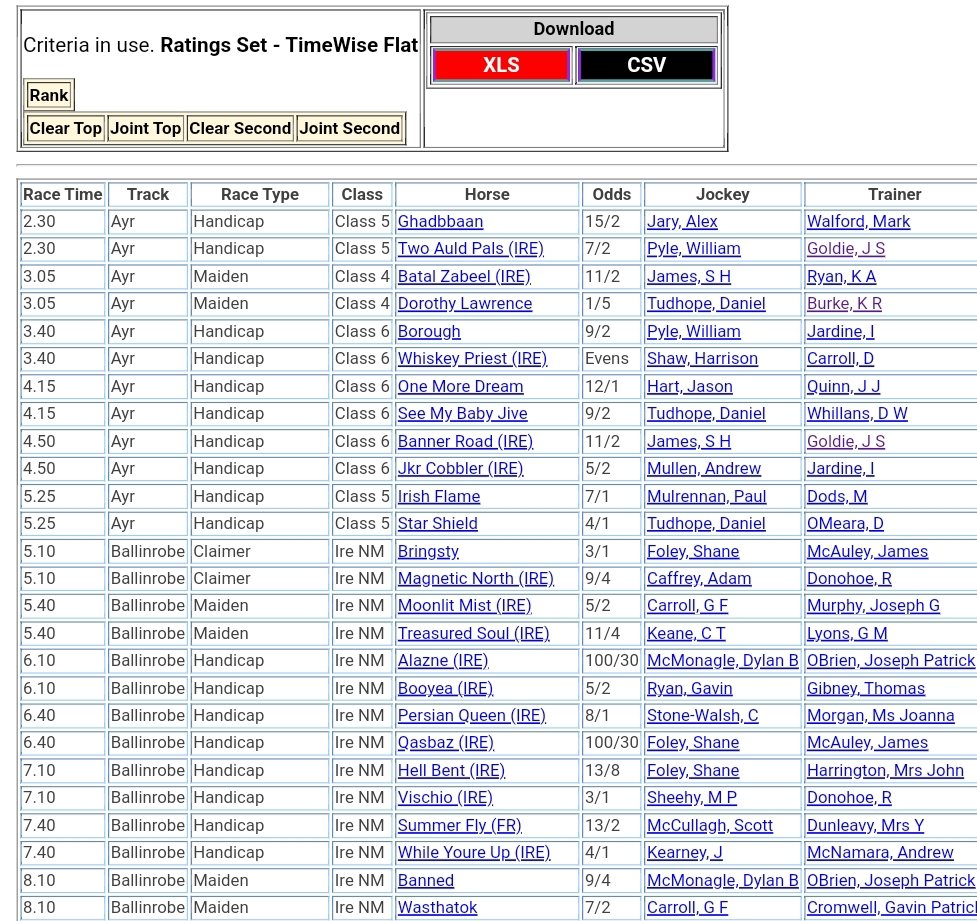Screen dimensions: 977x921
Task: Filter by Clear Top ratings
Action: pyautogui.click(x=66, y=128)
